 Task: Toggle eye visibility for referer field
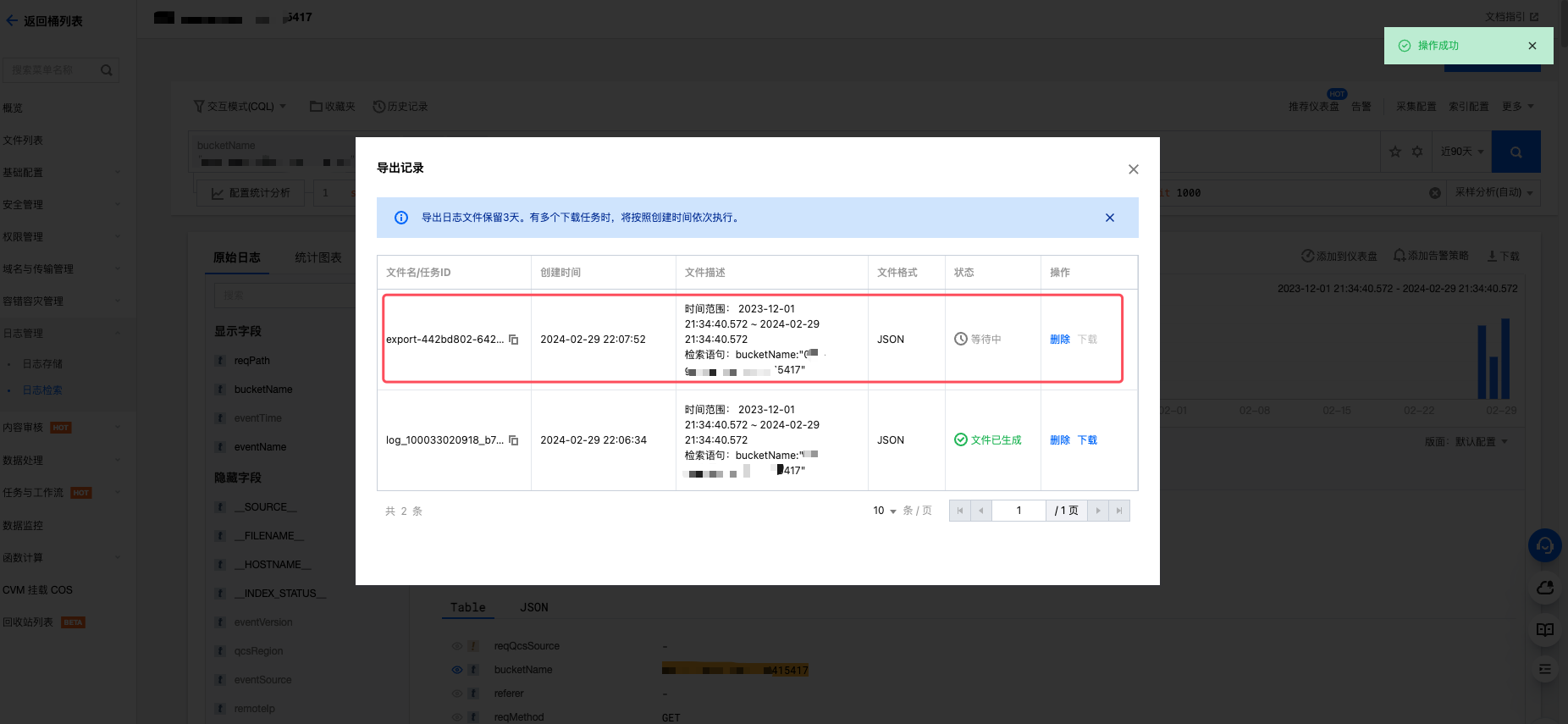click(x=457, y=694)
